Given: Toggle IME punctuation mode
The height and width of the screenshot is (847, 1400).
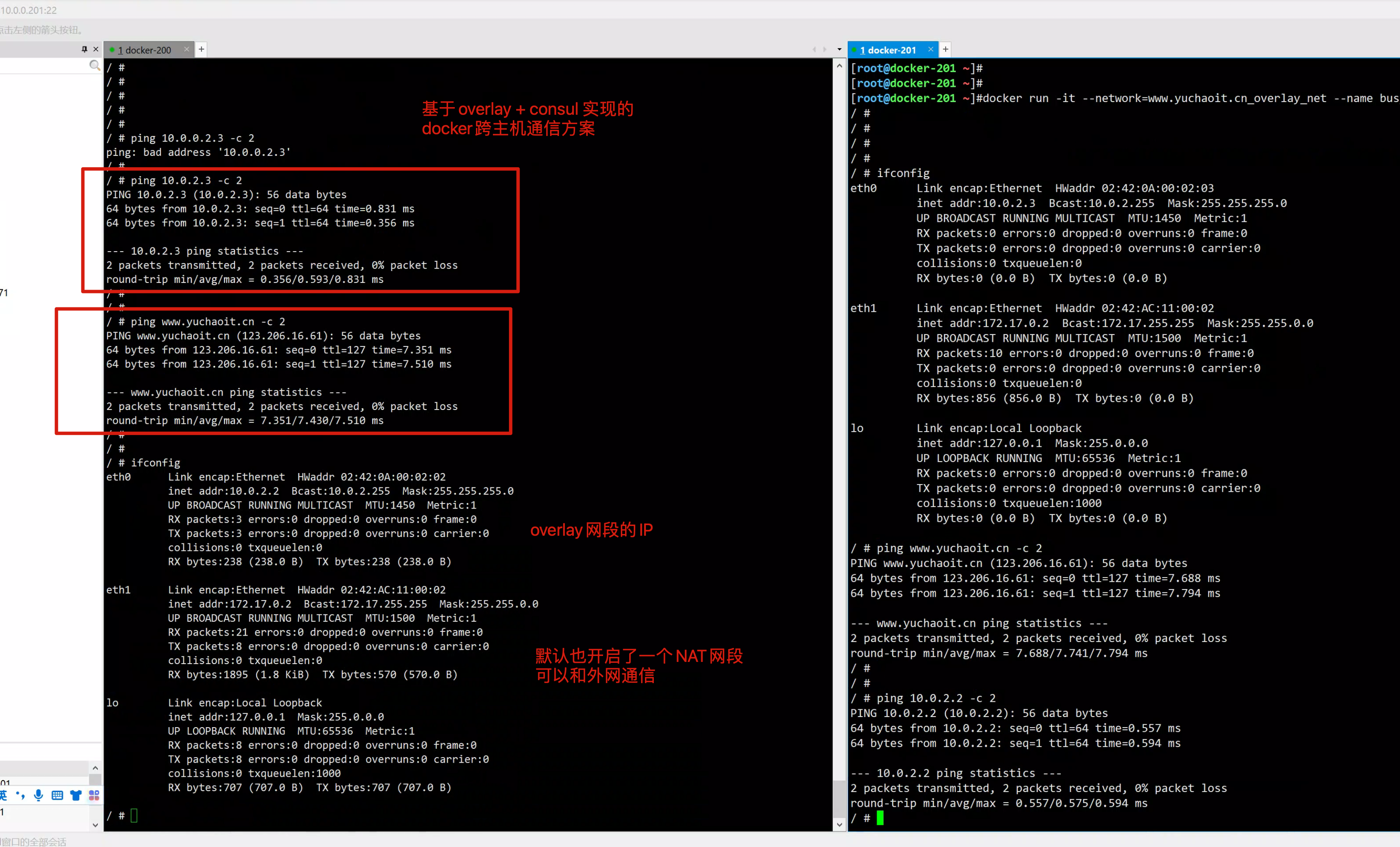Looking at the screenshot, I should click(20, 795).
